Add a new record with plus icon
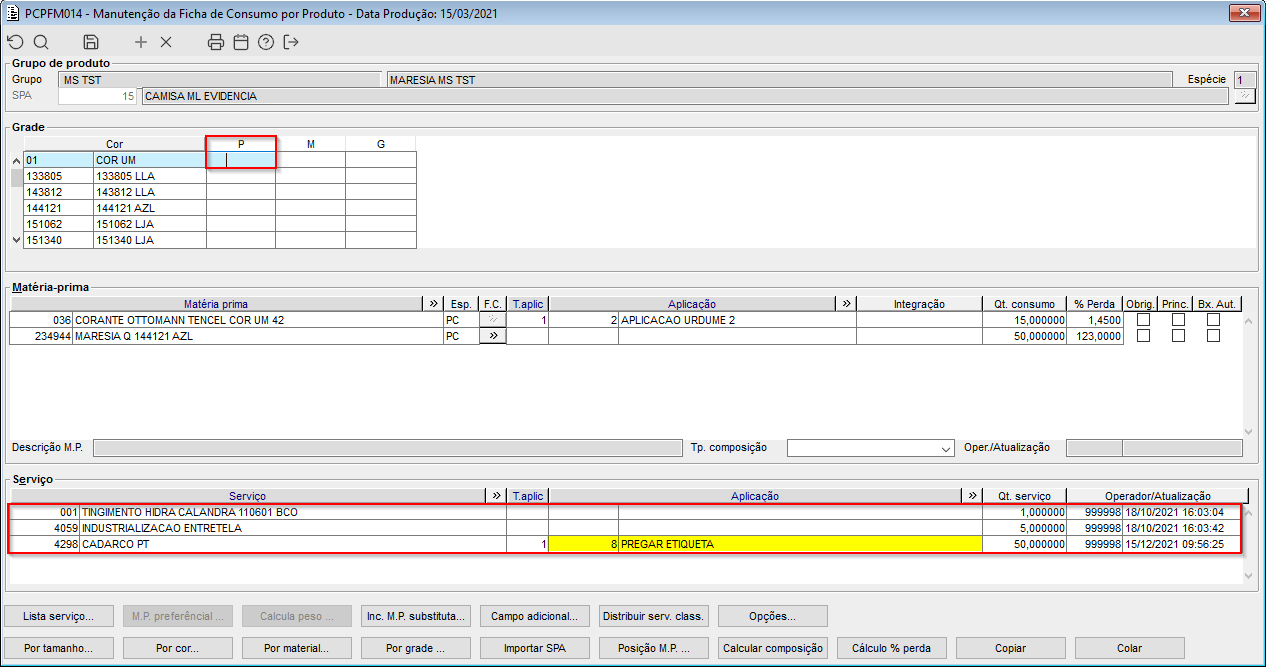Screen dimensions: 1267x667 pos(141,42)
